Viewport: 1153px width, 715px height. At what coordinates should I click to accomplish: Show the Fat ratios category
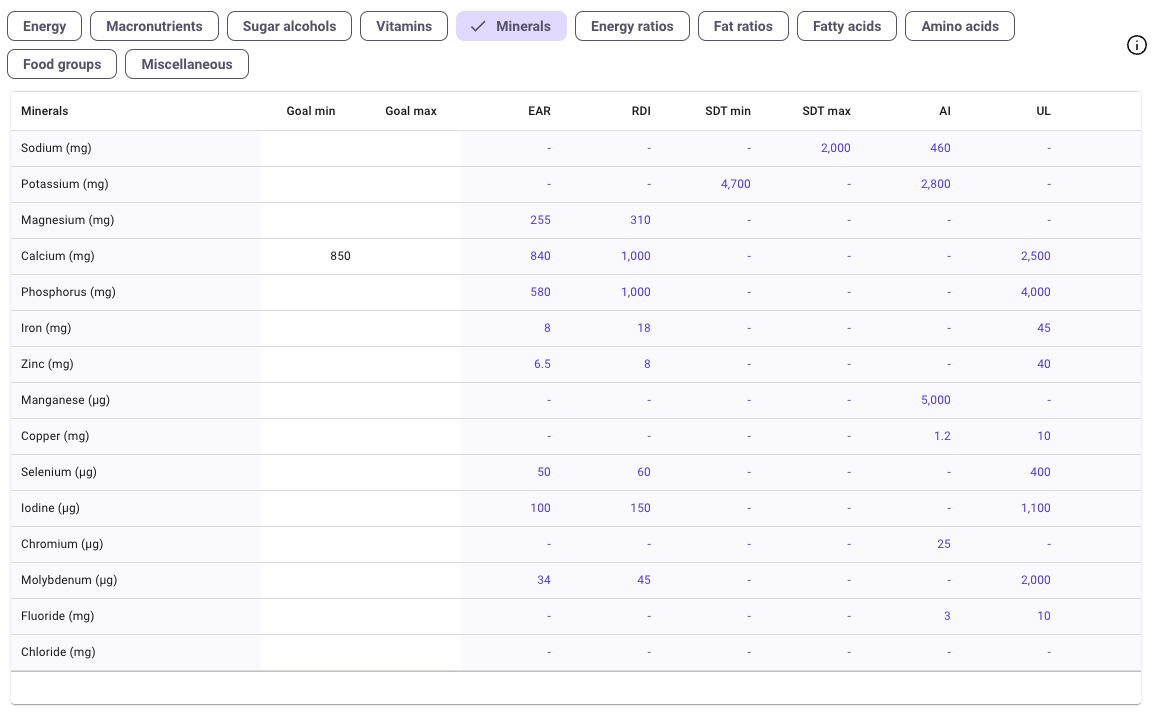743,26
